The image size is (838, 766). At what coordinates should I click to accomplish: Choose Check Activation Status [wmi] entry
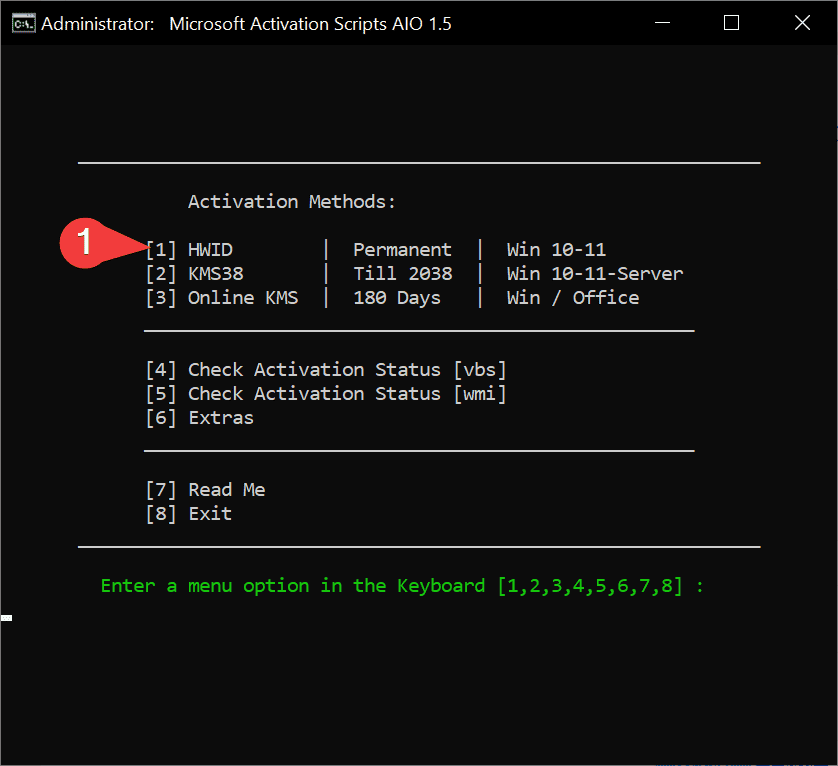[x=326, y=394]
